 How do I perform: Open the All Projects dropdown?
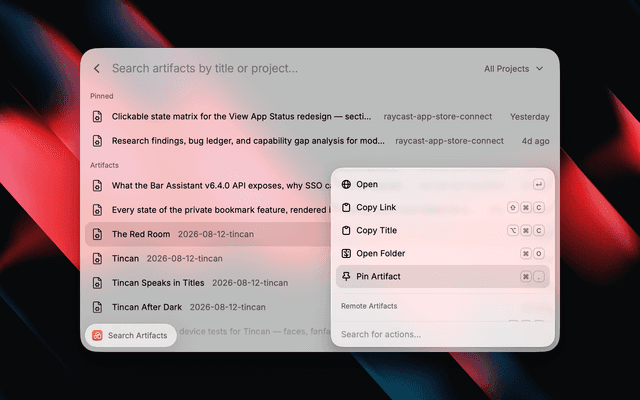(x=513, y=69)
